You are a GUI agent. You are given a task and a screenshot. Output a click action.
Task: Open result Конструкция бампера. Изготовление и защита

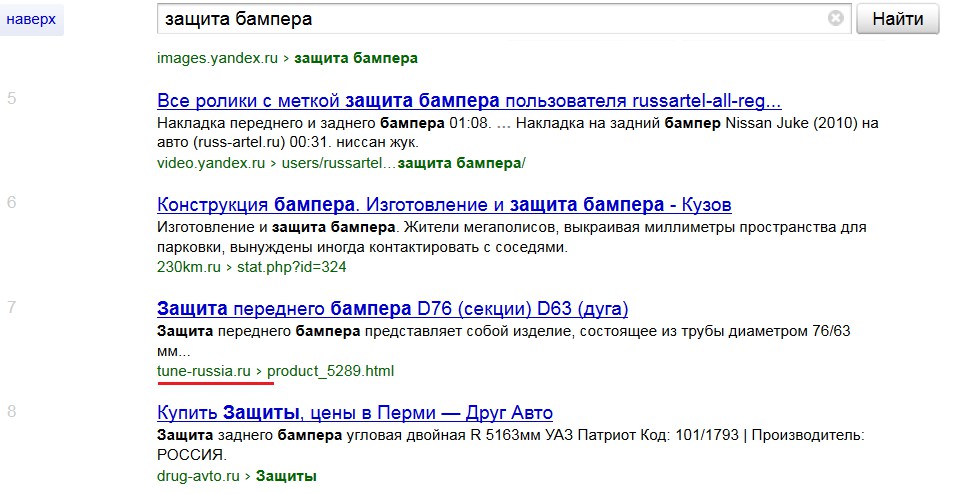click(x=444, y=205)
